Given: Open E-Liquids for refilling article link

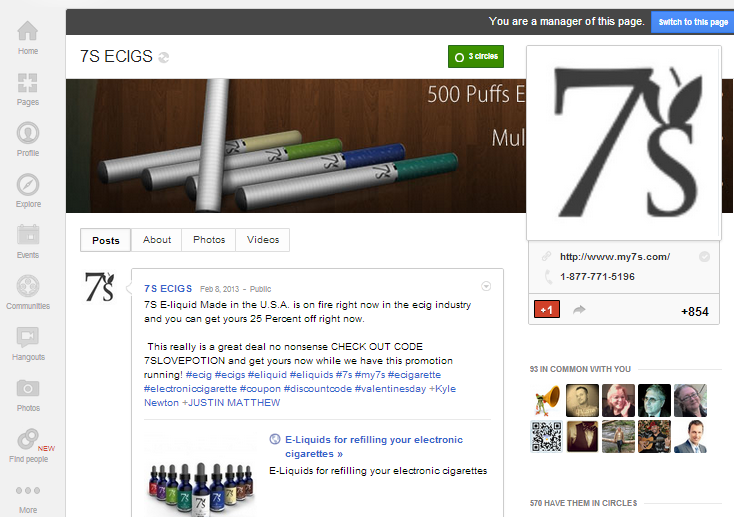Looking at the screenshot, I should (x=374, y=447).
